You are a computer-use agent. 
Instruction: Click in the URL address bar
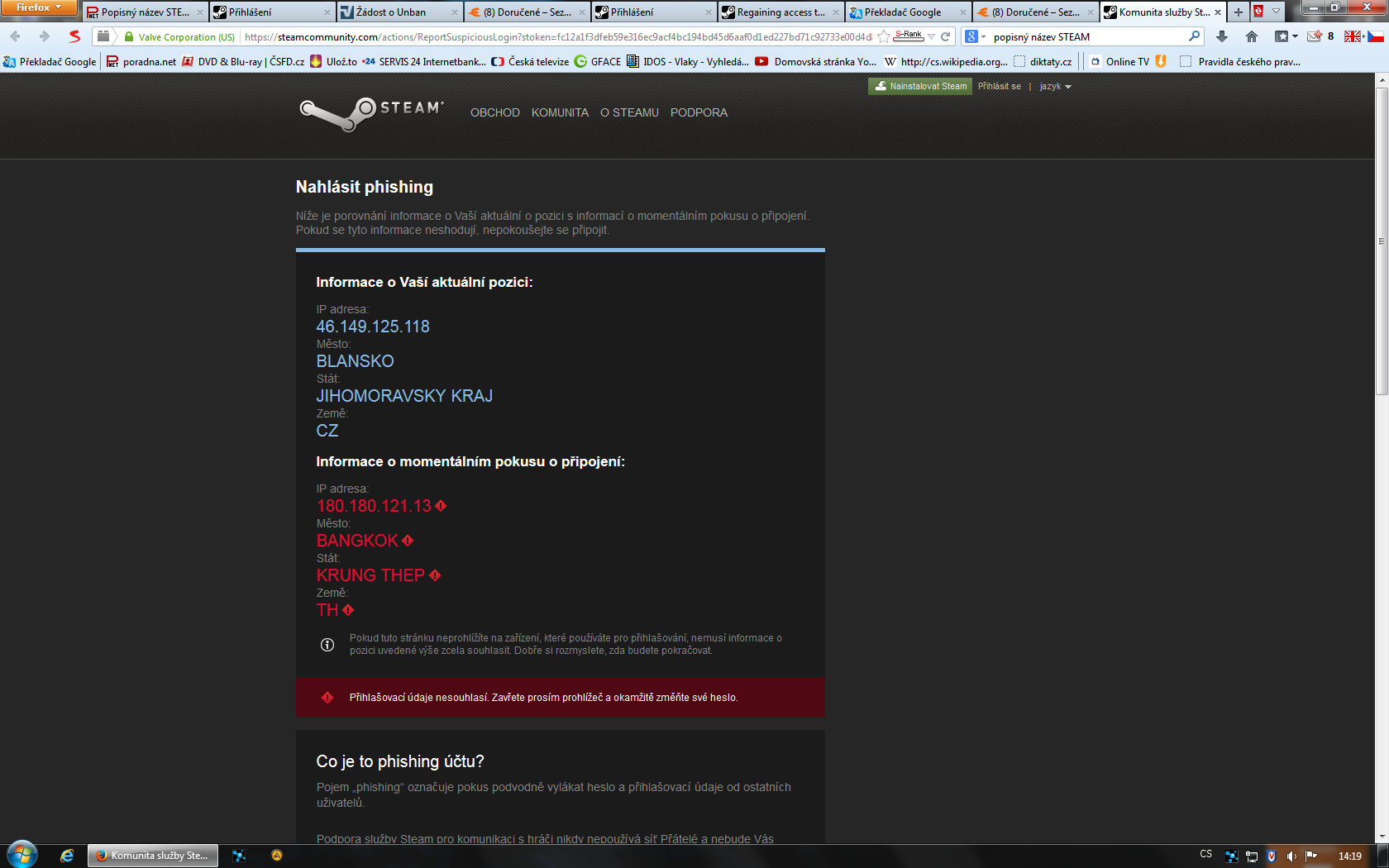pyautogui.click(x=558, y=36)
